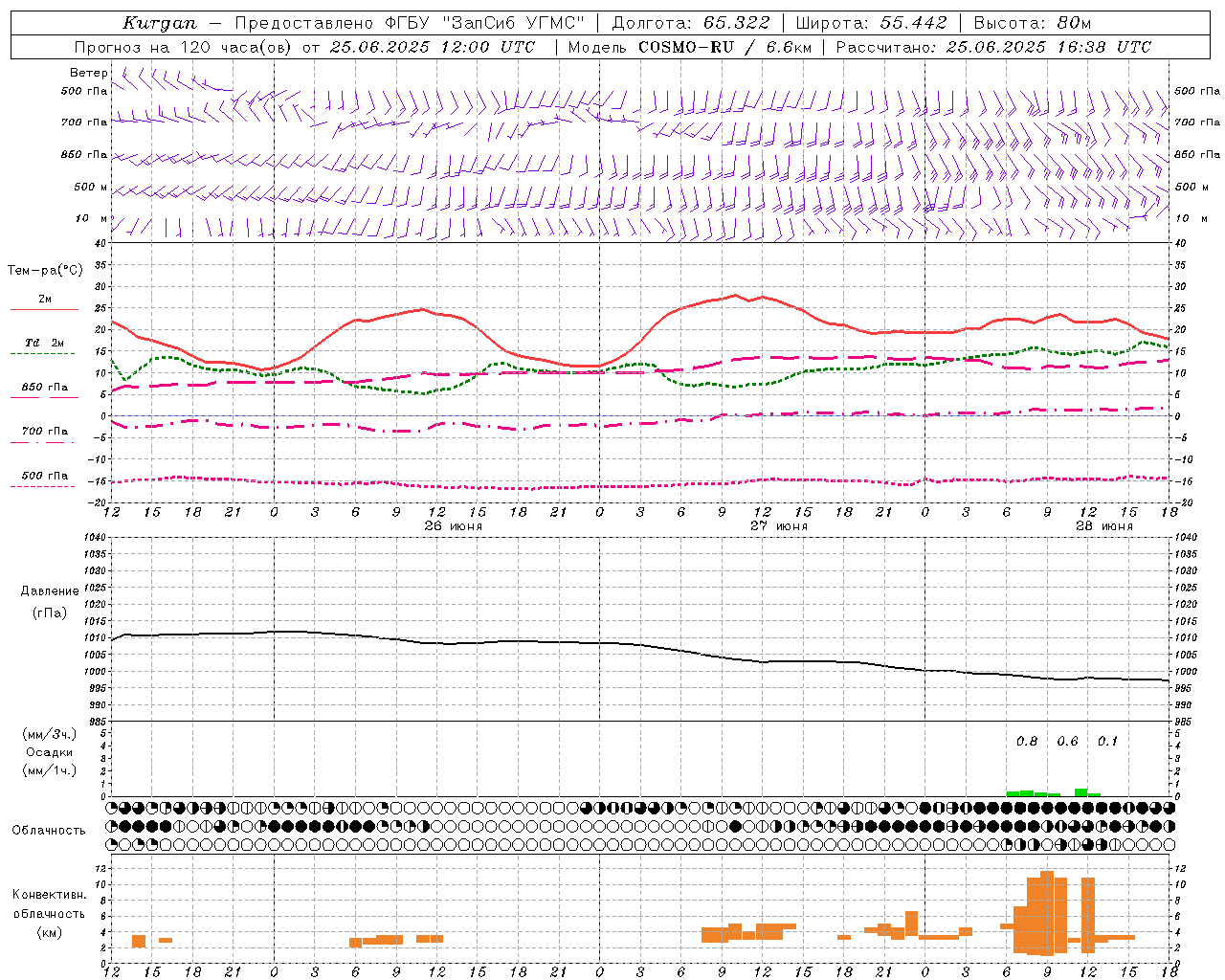This screenshot has height=980, width=1225.
Task: Click the 0.8 precipitation total value
Action: point(1027,742)
